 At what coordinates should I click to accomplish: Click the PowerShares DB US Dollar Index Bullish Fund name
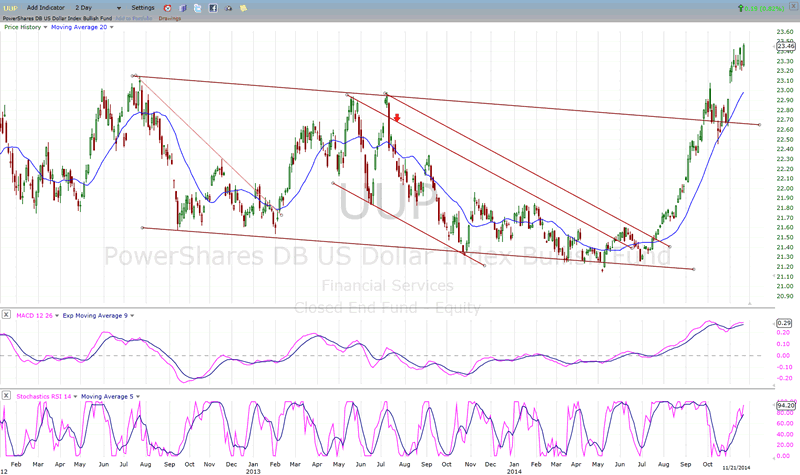coord(57,18)
